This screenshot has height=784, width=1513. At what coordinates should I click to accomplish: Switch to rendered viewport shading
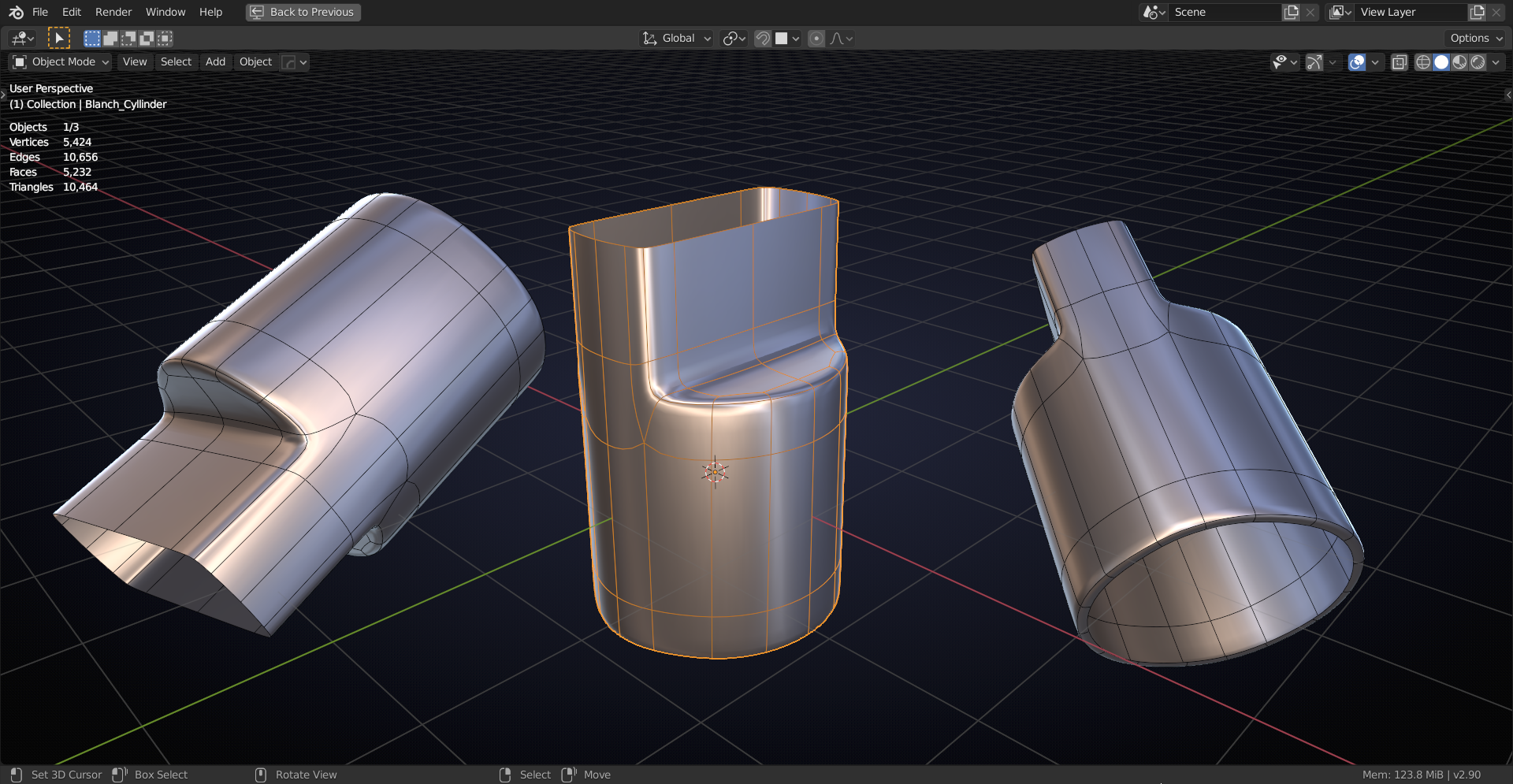[x=1478, y=62]
